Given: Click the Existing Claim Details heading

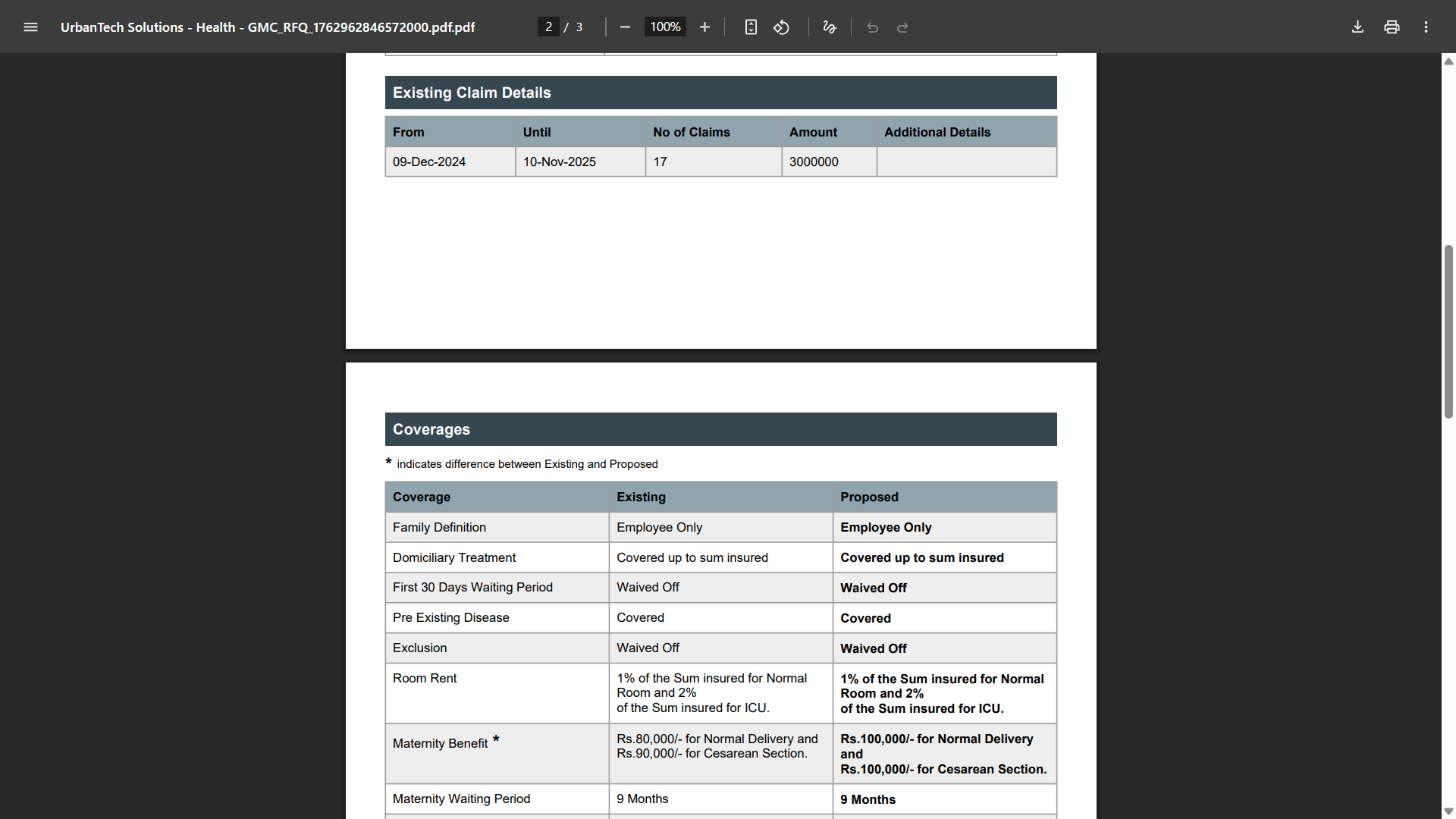Looking at the screenshot, I should click(x=472, y=93).
